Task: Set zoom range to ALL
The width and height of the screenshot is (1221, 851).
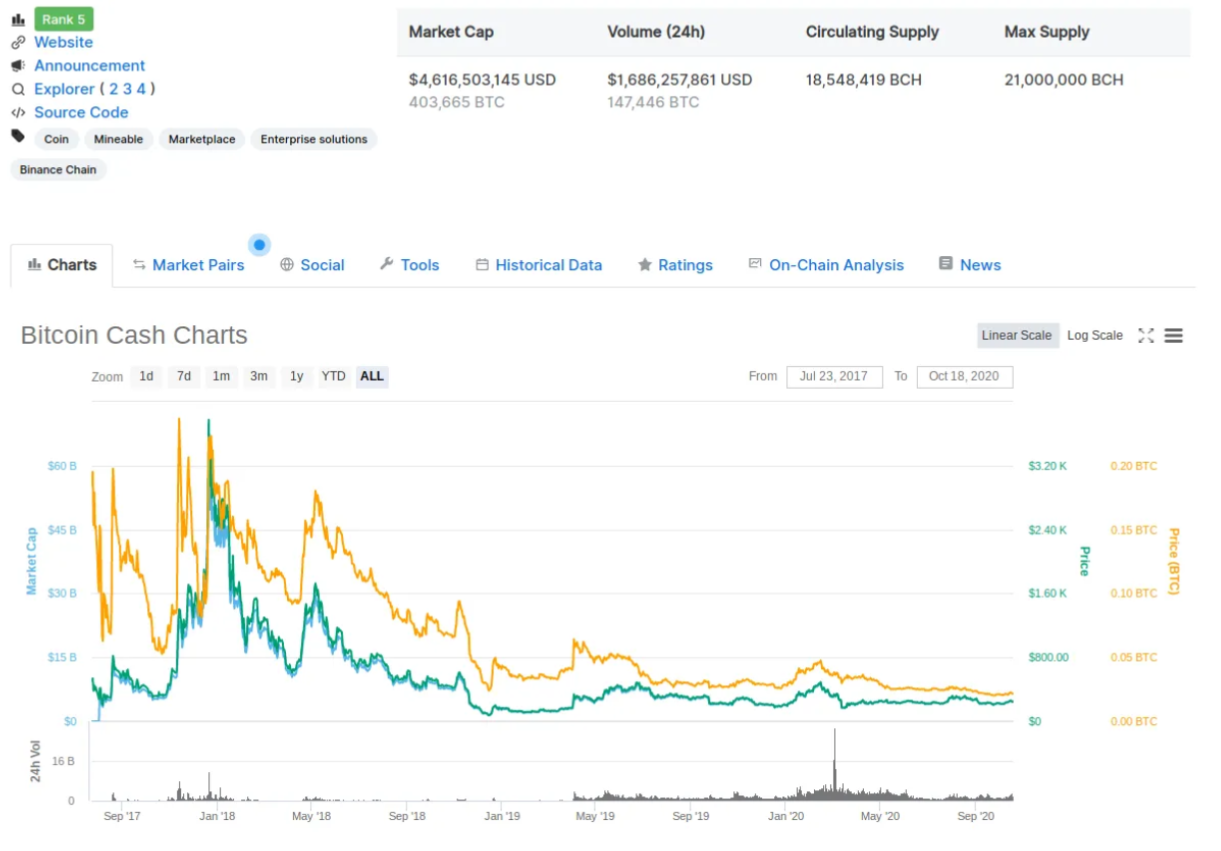Action: pyautogui.click(x=372, y=377)
